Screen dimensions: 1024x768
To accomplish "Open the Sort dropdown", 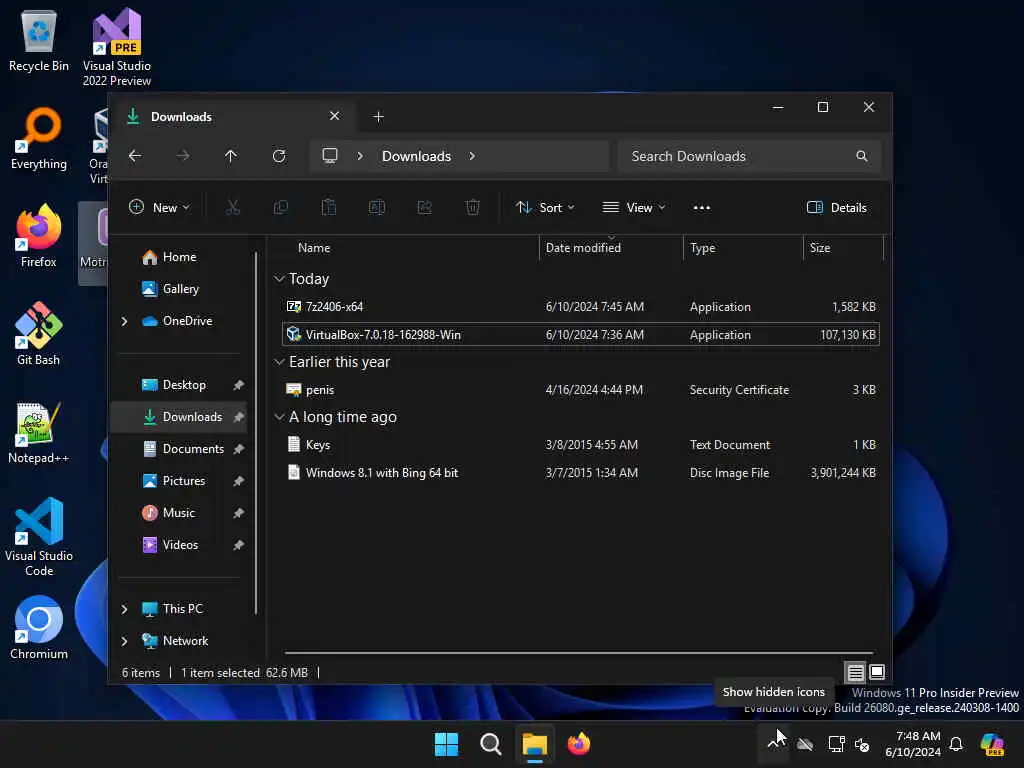I will [x=545, y=208].
